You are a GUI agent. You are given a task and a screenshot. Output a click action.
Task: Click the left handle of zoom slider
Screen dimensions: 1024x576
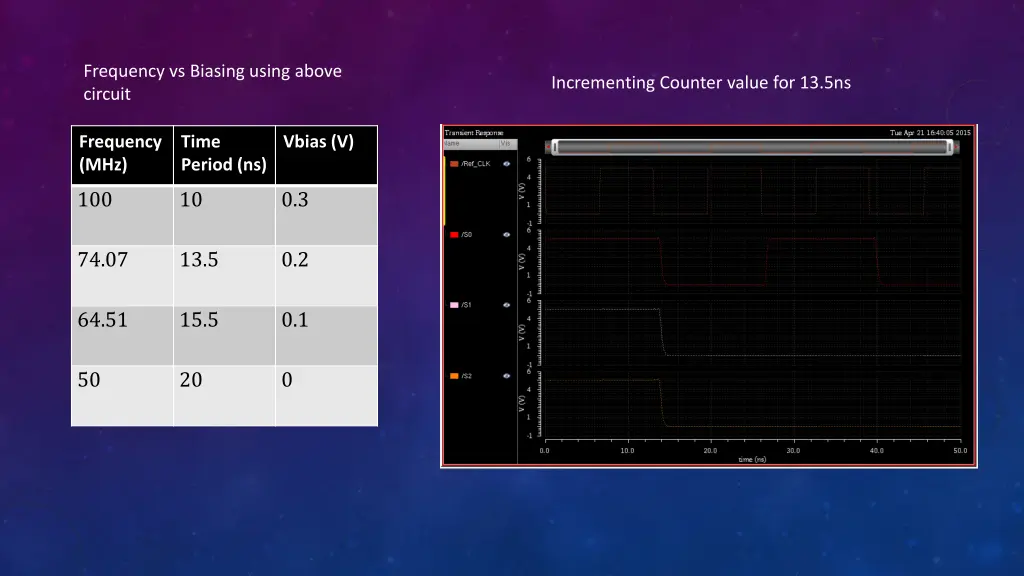(555, 148)
